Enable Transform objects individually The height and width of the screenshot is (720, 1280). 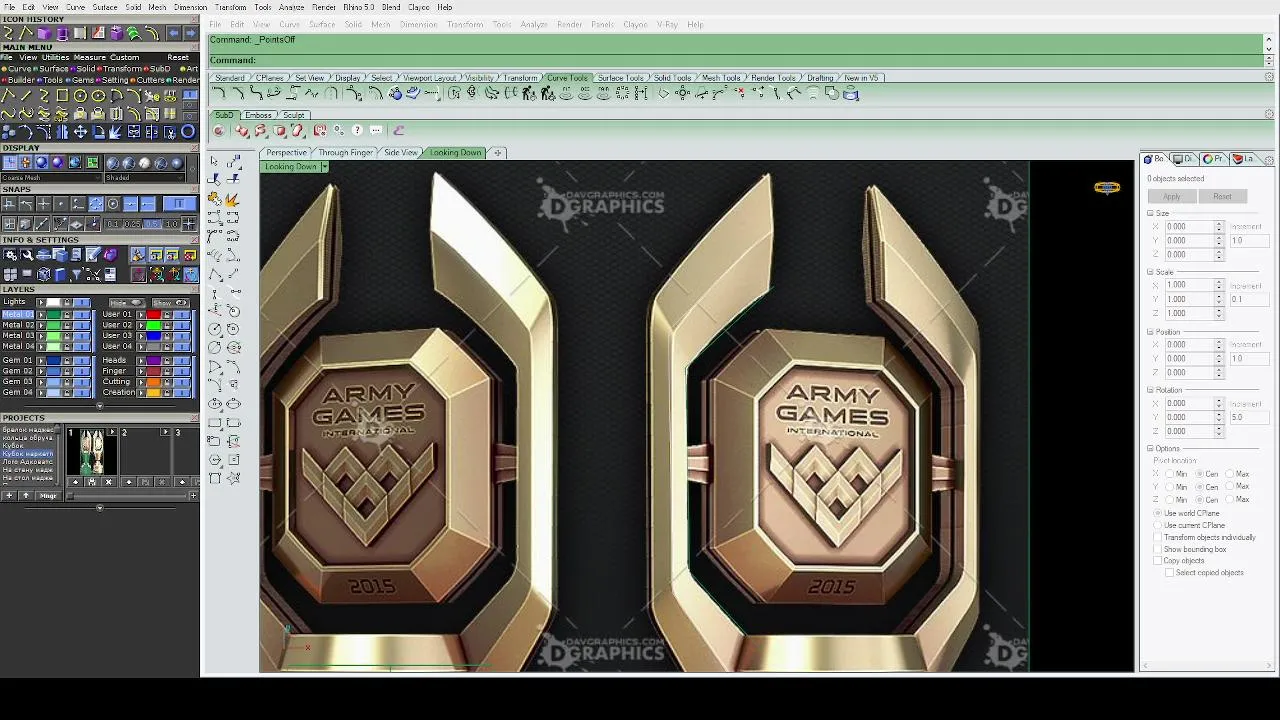pyautogui.click(x=1158, y=537)
